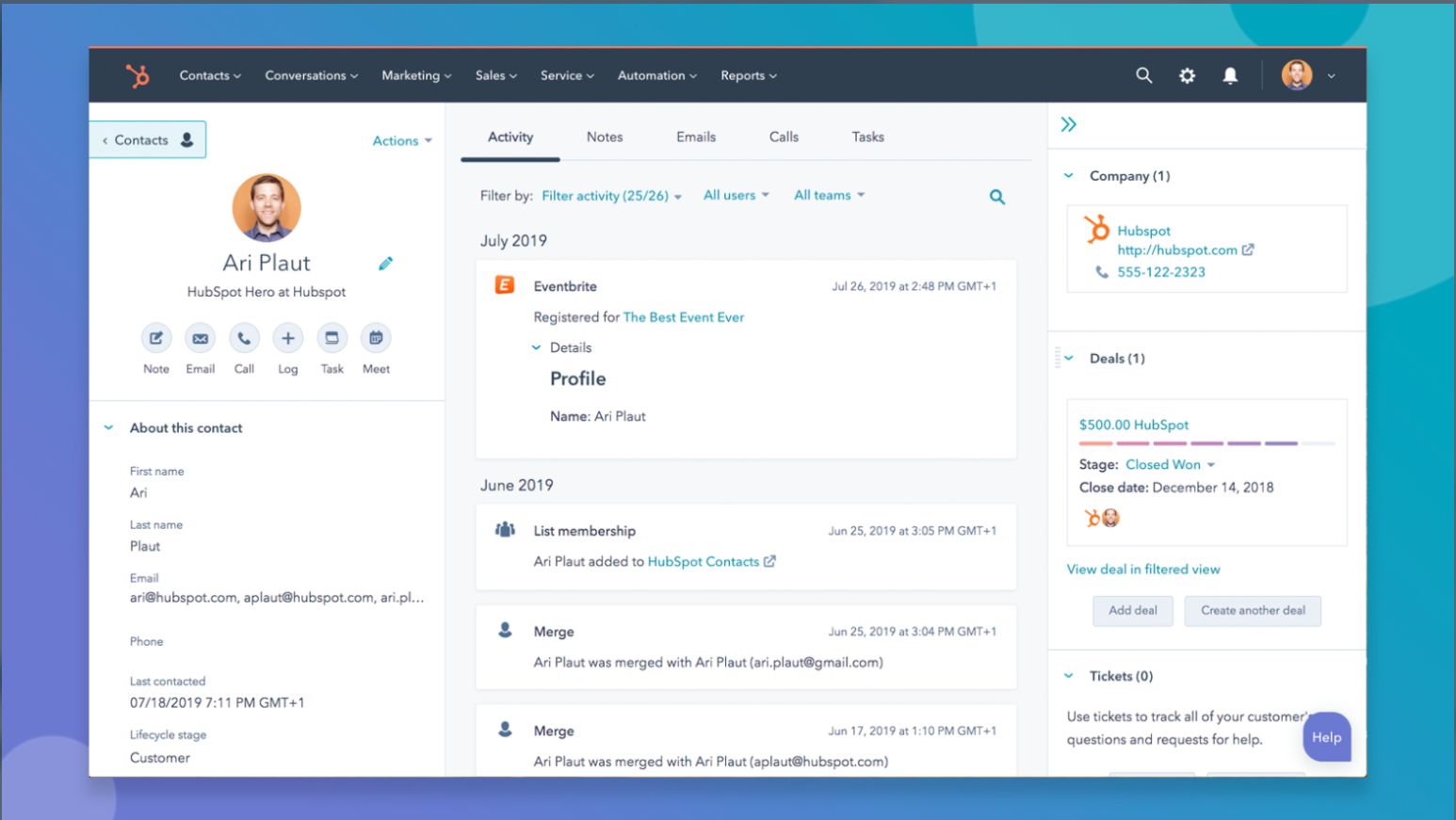The width and height of the screenshot is (1456, 820).
Task: Collapse the About this contact section
Action: point(108,427)
